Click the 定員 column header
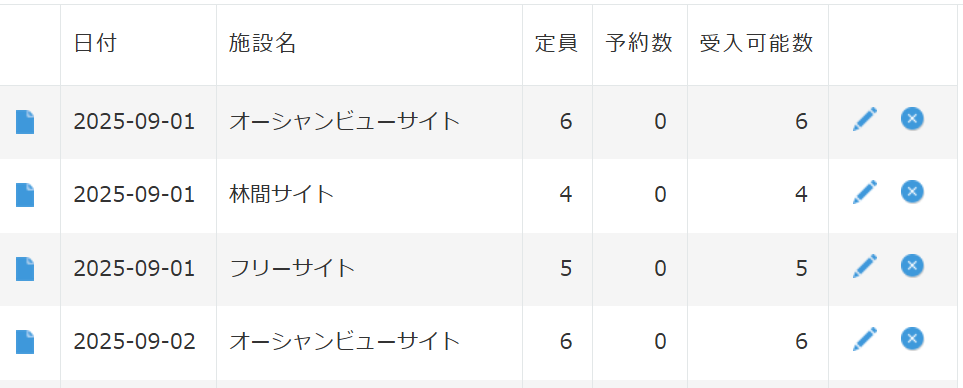Viewport: 963px width, 388px height. [x=556, y=44]
